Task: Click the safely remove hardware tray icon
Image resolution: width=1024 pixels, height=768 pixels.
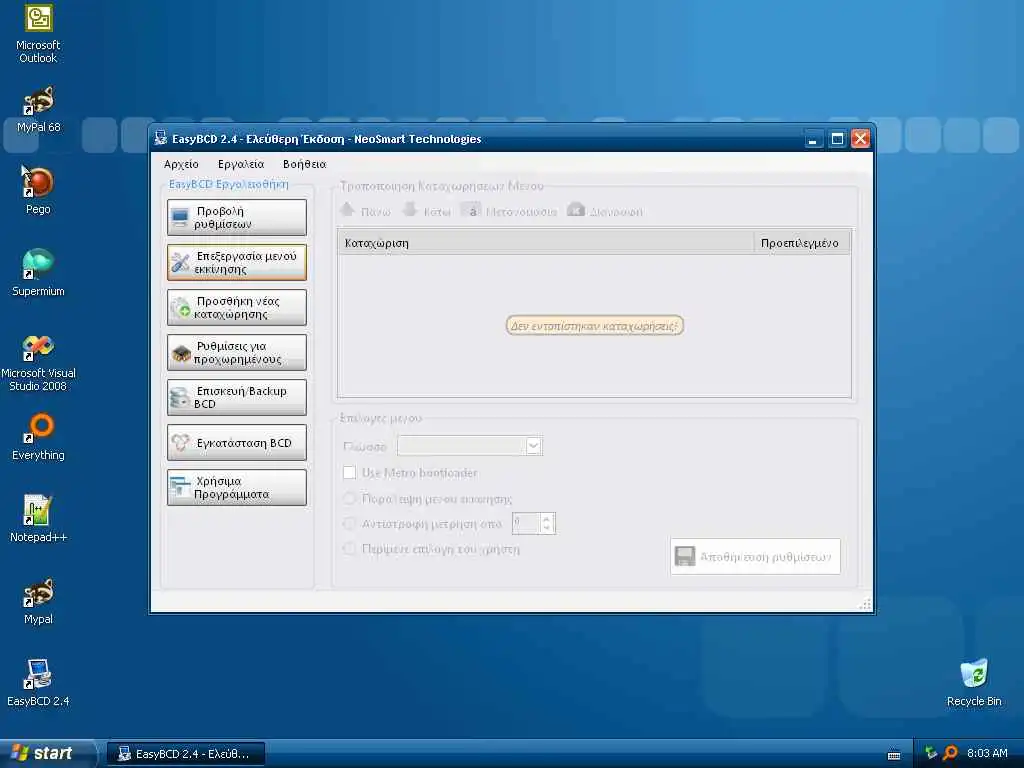Action: (931, 753)
